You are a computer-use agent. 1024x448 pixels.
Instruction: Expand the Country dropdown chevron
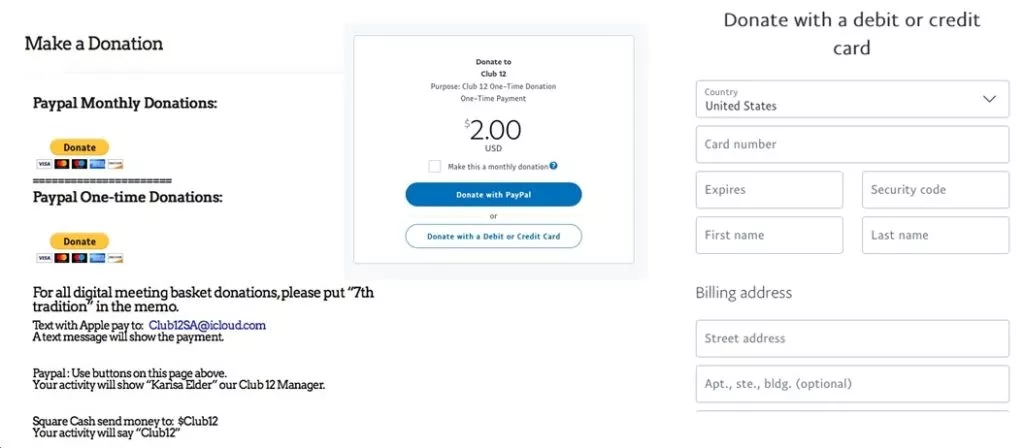click(989, 99)
